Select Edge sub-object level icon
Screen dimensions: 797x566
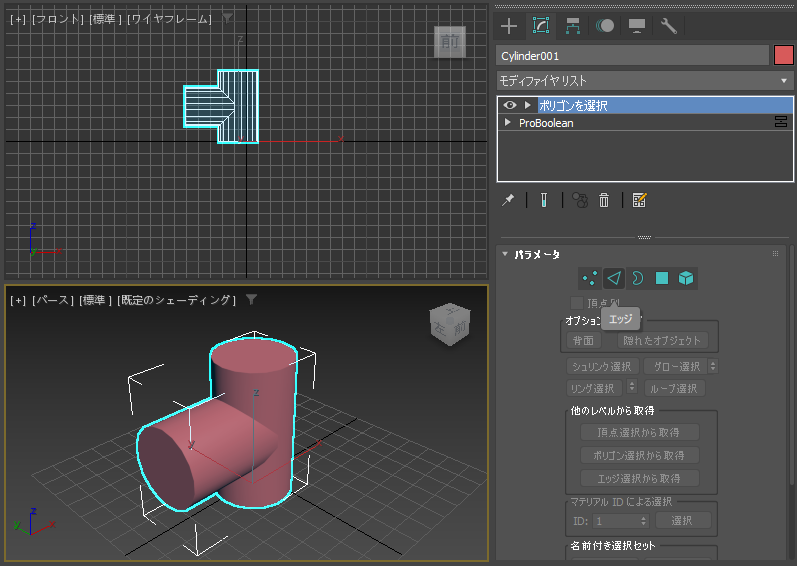(614, 278)
